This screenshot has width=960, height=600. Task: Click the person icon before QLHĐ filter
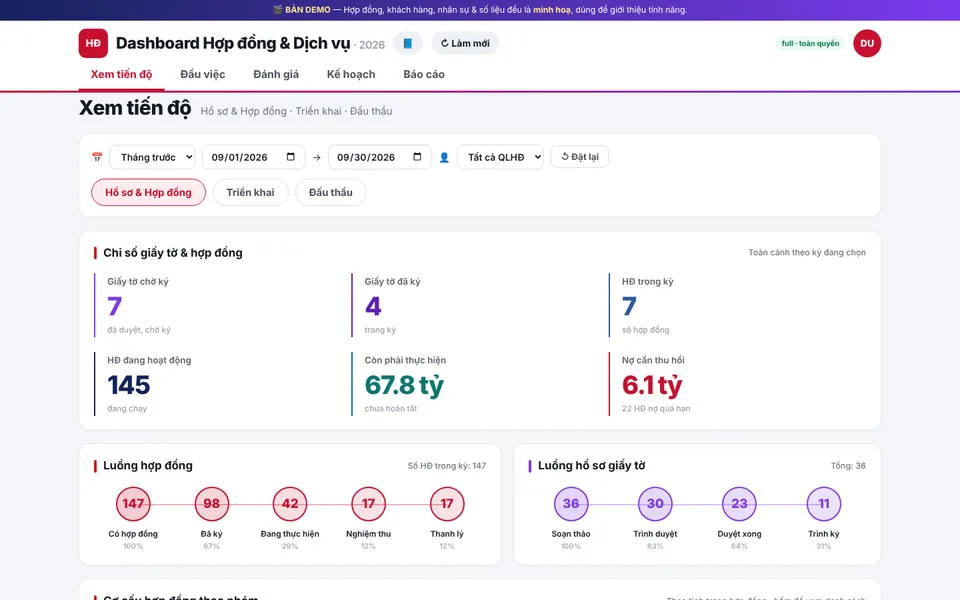point(444,157)
